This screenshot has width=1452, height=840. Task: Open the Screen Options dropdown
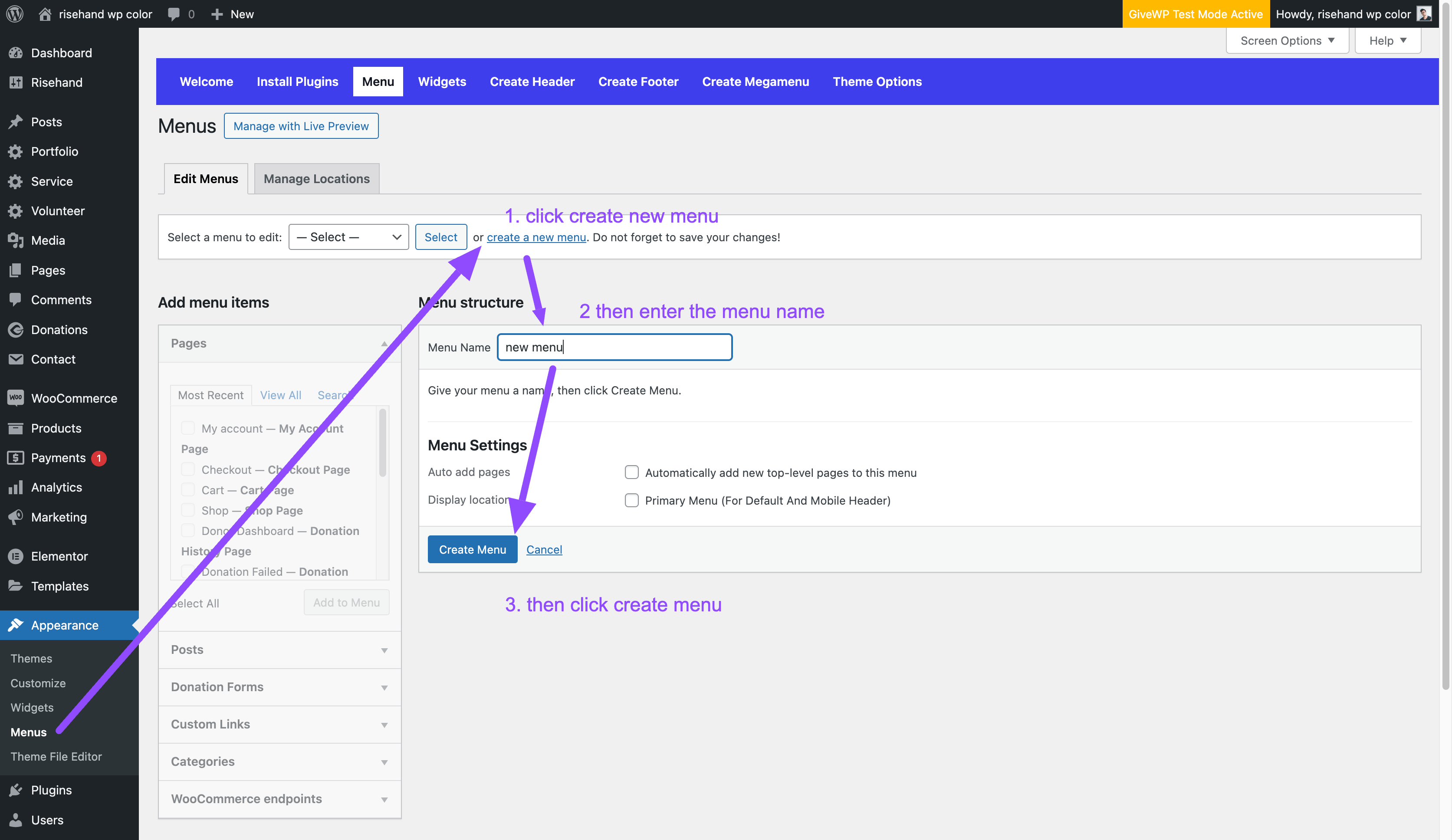tap(1287, 40)
